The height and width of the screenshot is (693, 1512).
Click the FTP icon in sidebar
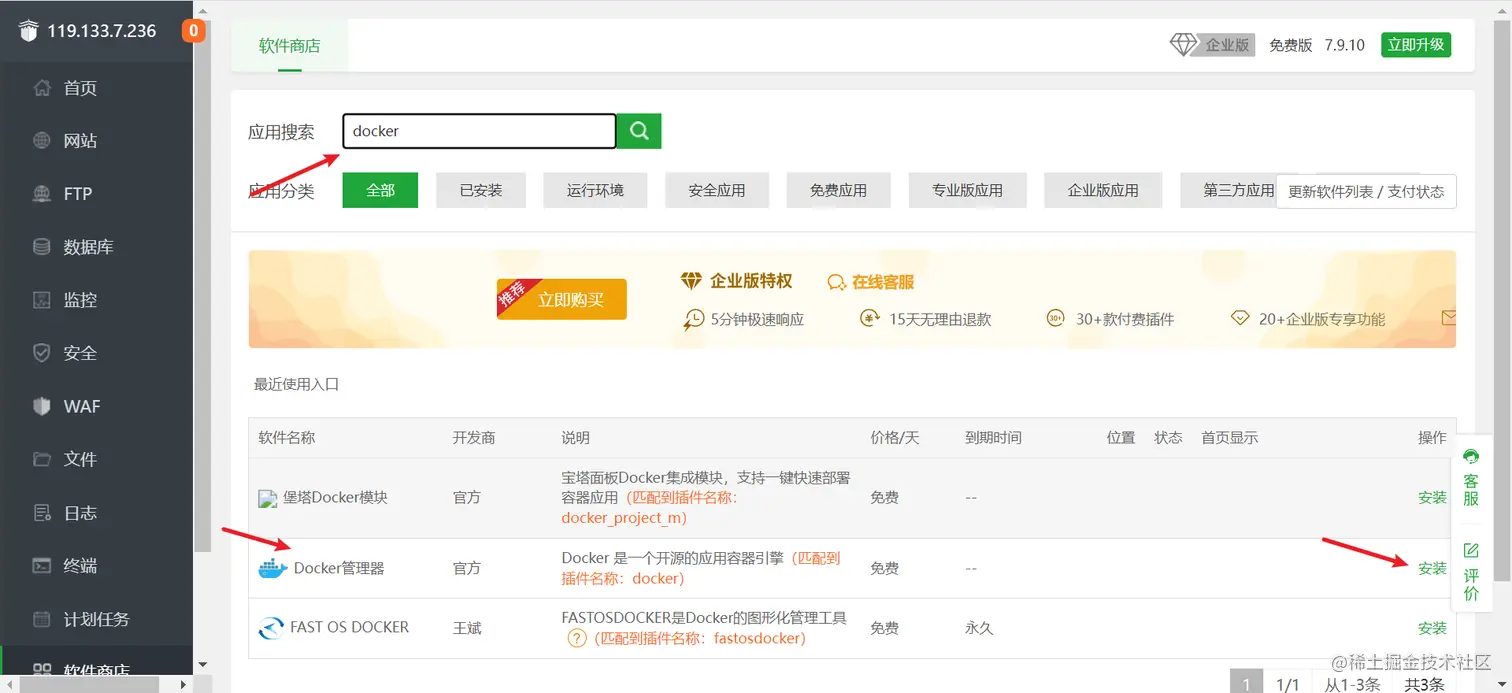click(x=42, y=194)
